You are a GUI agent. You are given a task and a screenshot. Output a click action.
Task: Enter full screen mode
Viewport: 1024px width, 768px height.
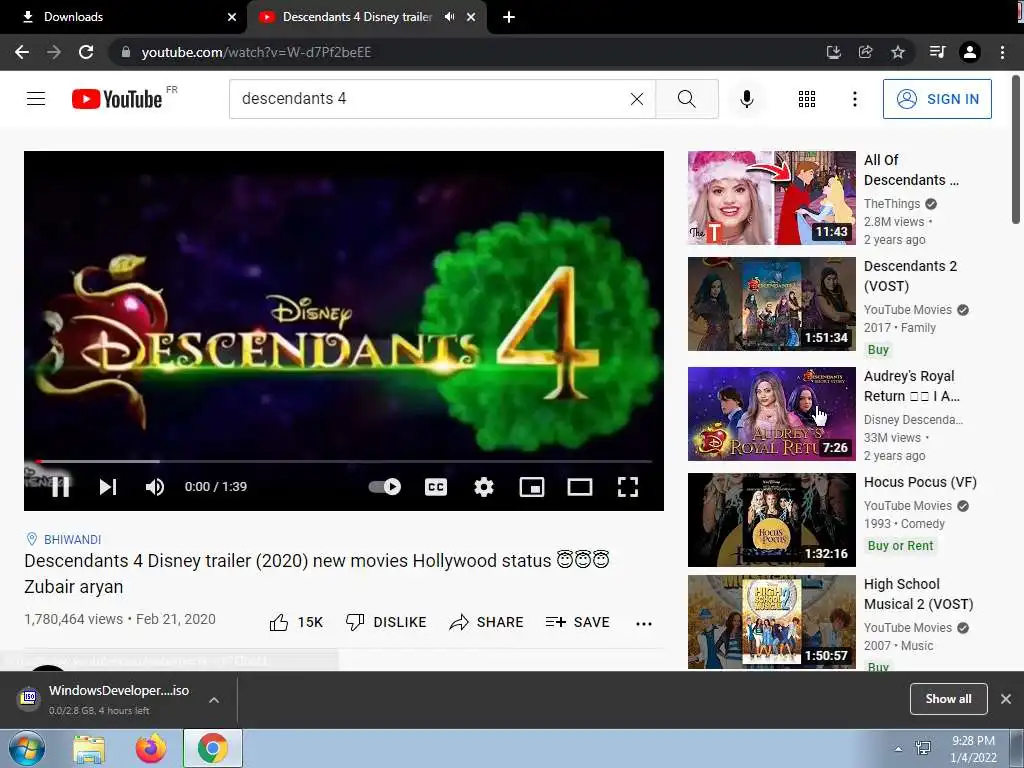coord(628,487)
